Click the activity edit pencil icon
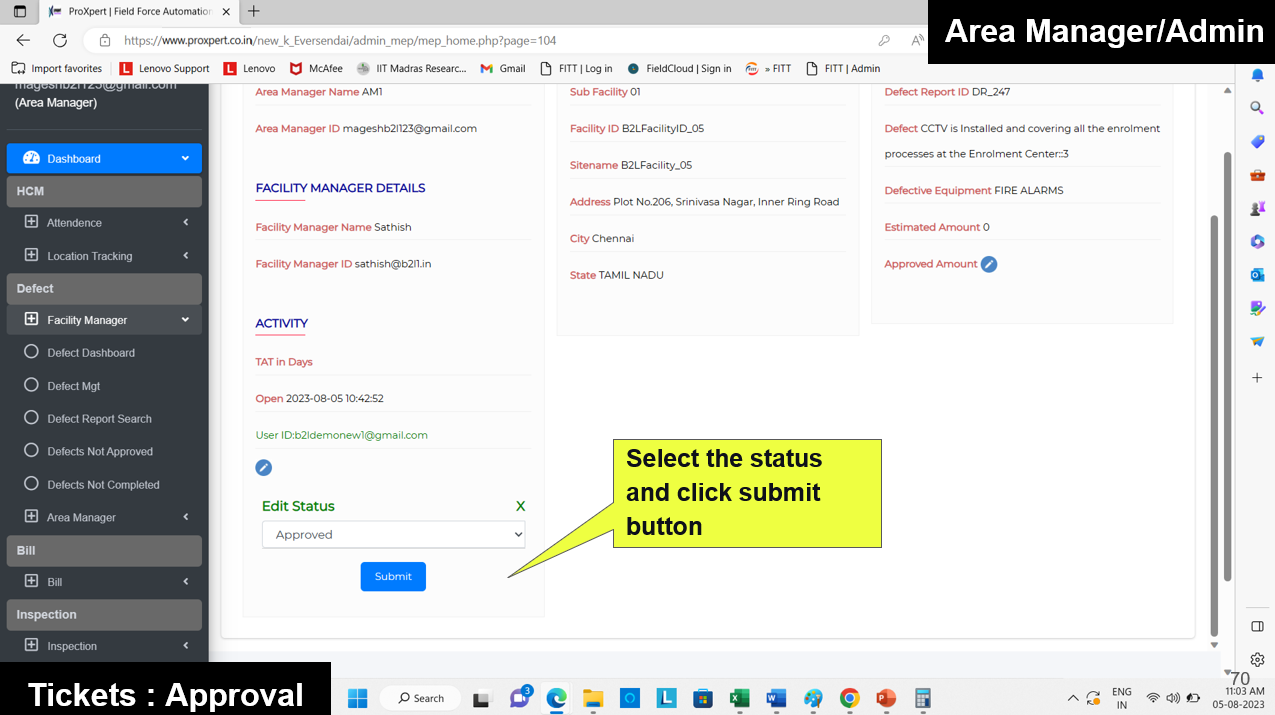Screen dimensions: 1275x715 click(x=263, y=468)
